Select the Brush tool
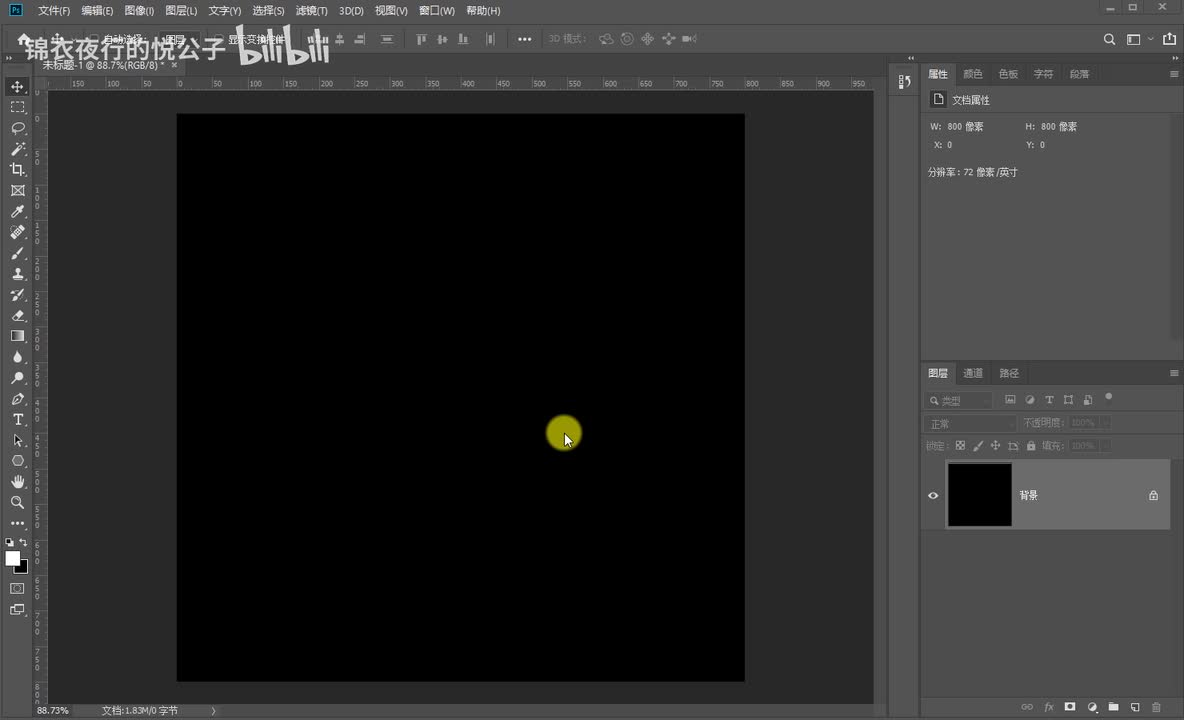The height and width of the screenshot is (720, 1184). point(17,254)
